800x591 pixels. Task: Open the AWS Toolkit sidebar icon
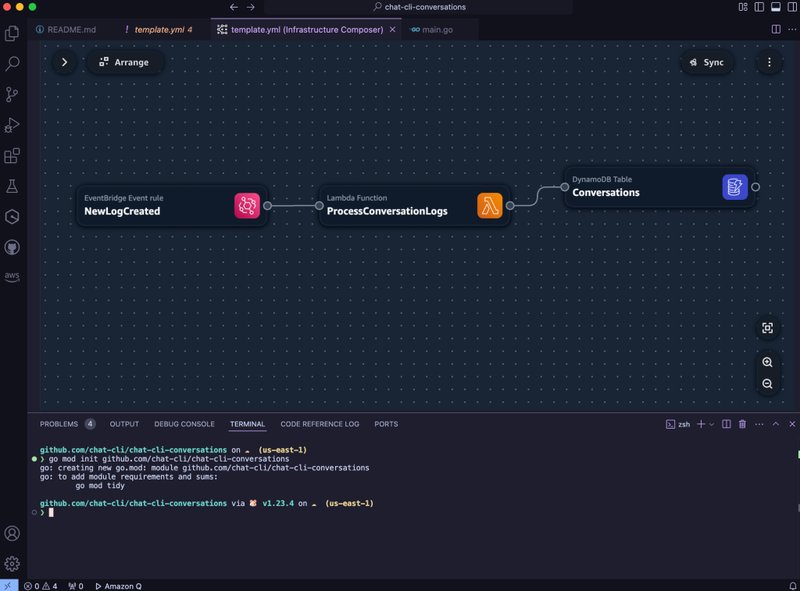tap(13, 276)
